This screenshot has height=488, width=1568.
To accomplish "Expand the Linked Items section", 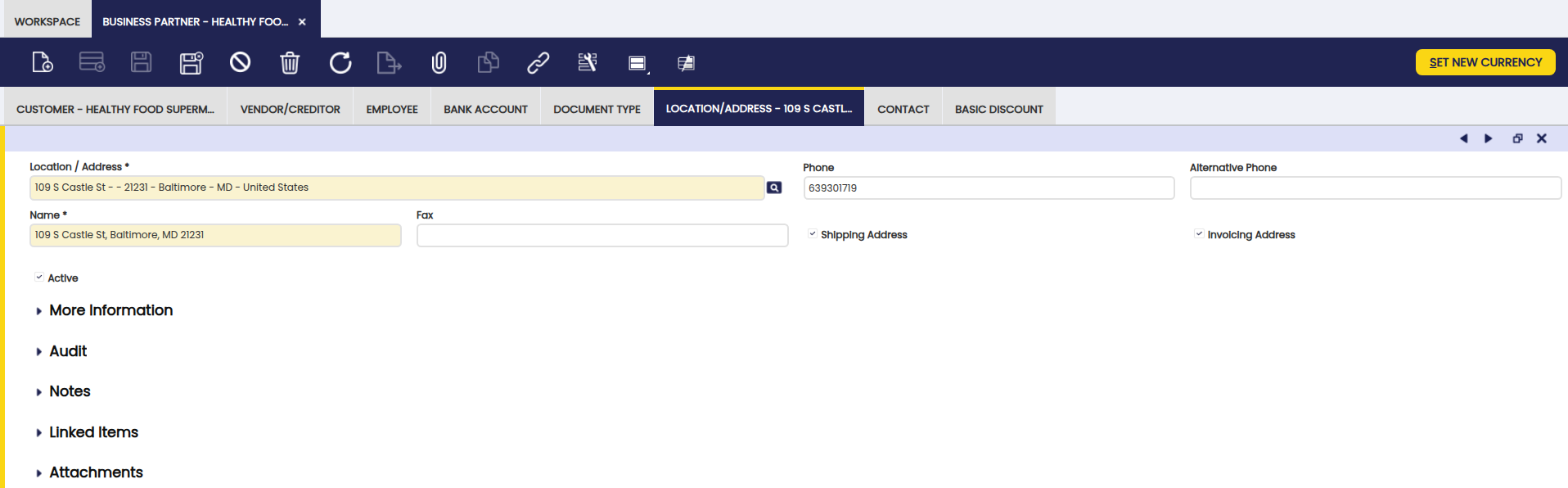I will point(93,432).
